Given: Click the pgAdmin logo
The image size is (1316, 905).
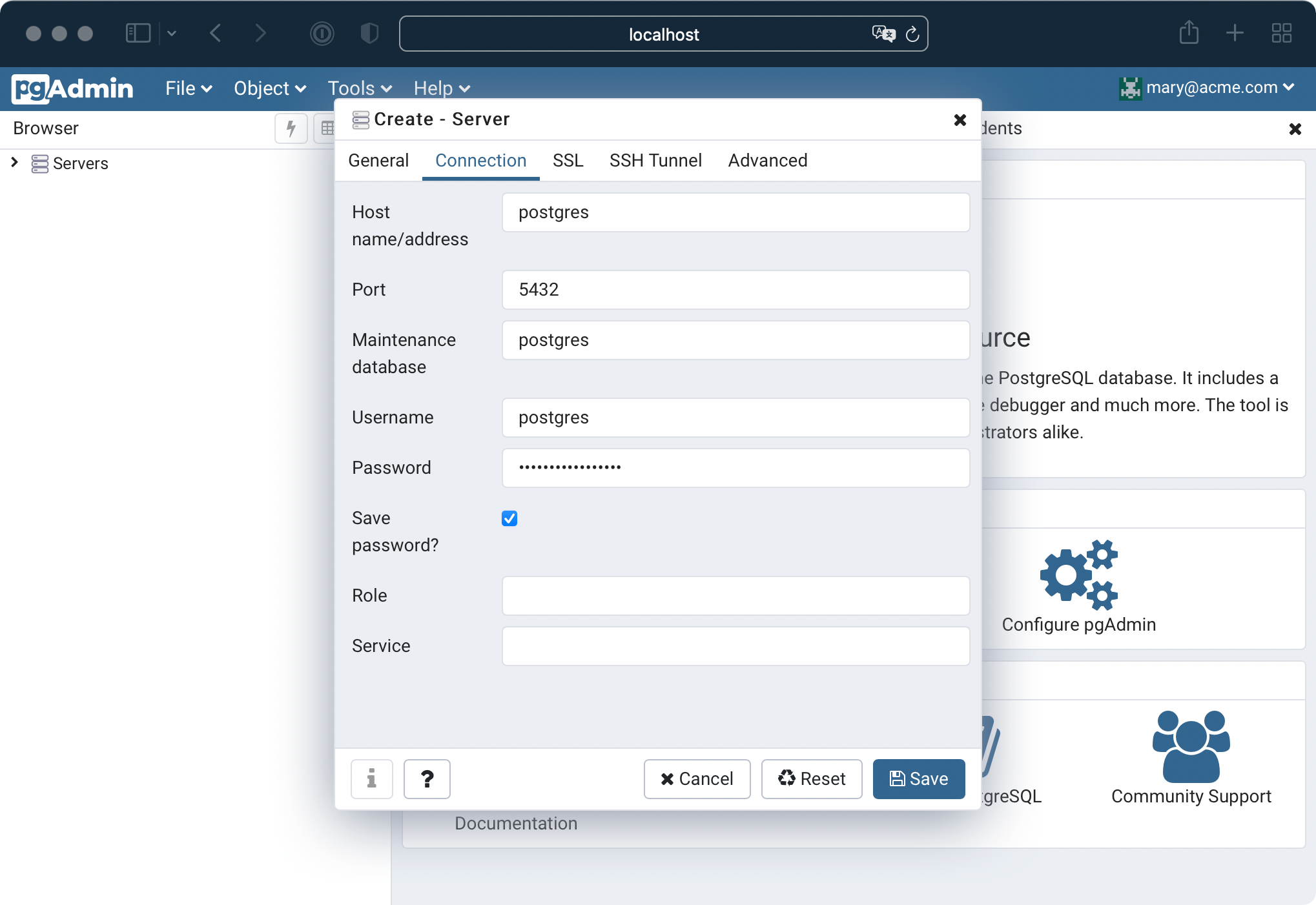Looking at the screenshot, I should coord(72,88).
